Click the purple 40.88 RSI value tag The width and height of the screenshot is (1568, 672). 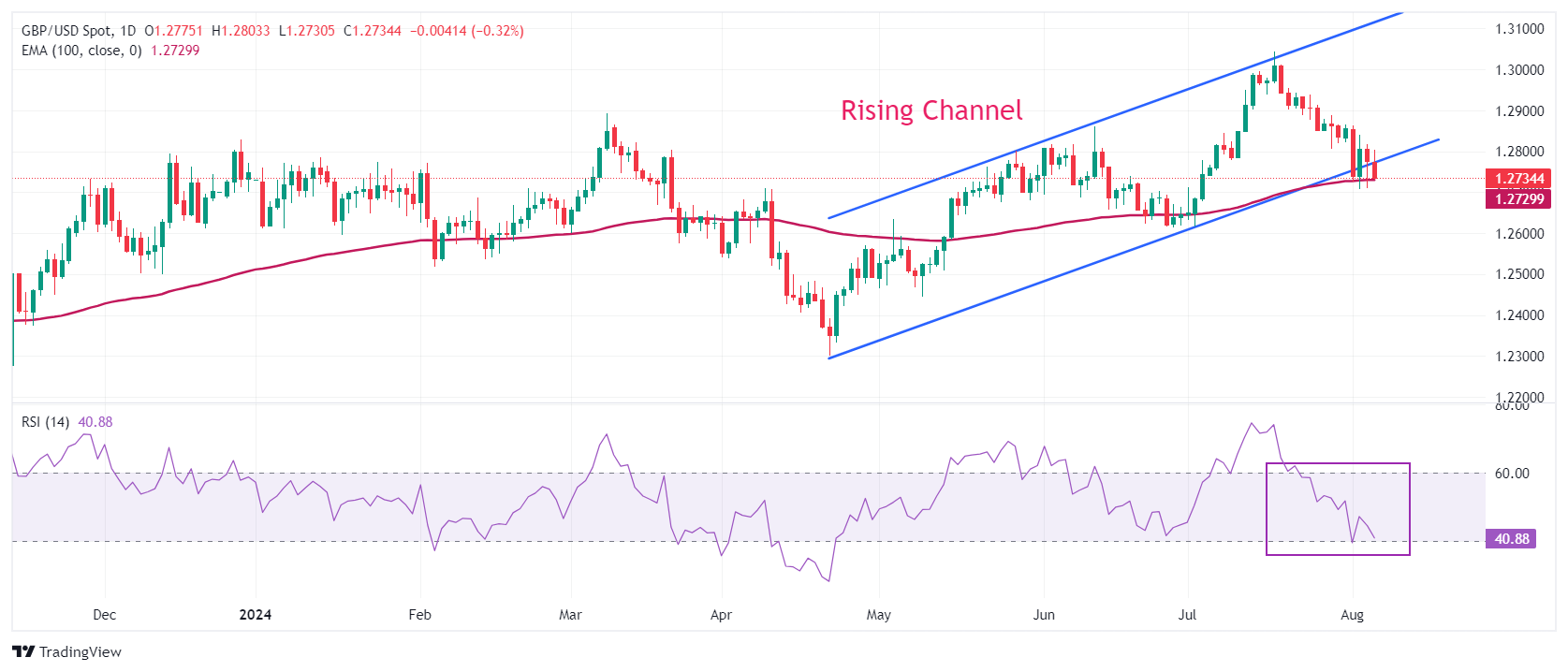(1511, 539)
